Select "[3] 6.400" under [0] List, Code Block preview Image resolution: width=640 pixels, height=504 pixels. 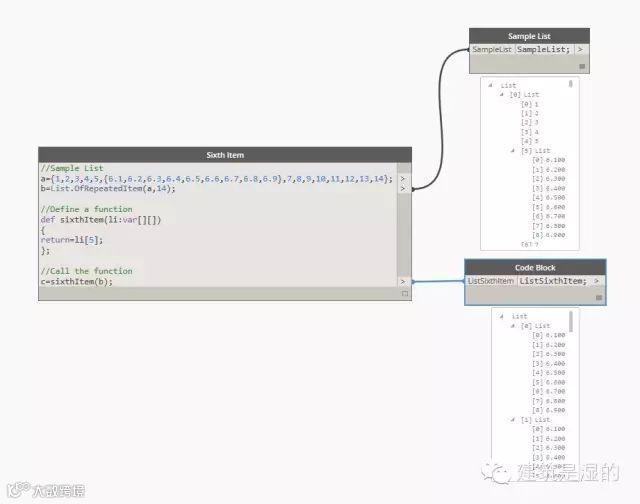(549, 363)
